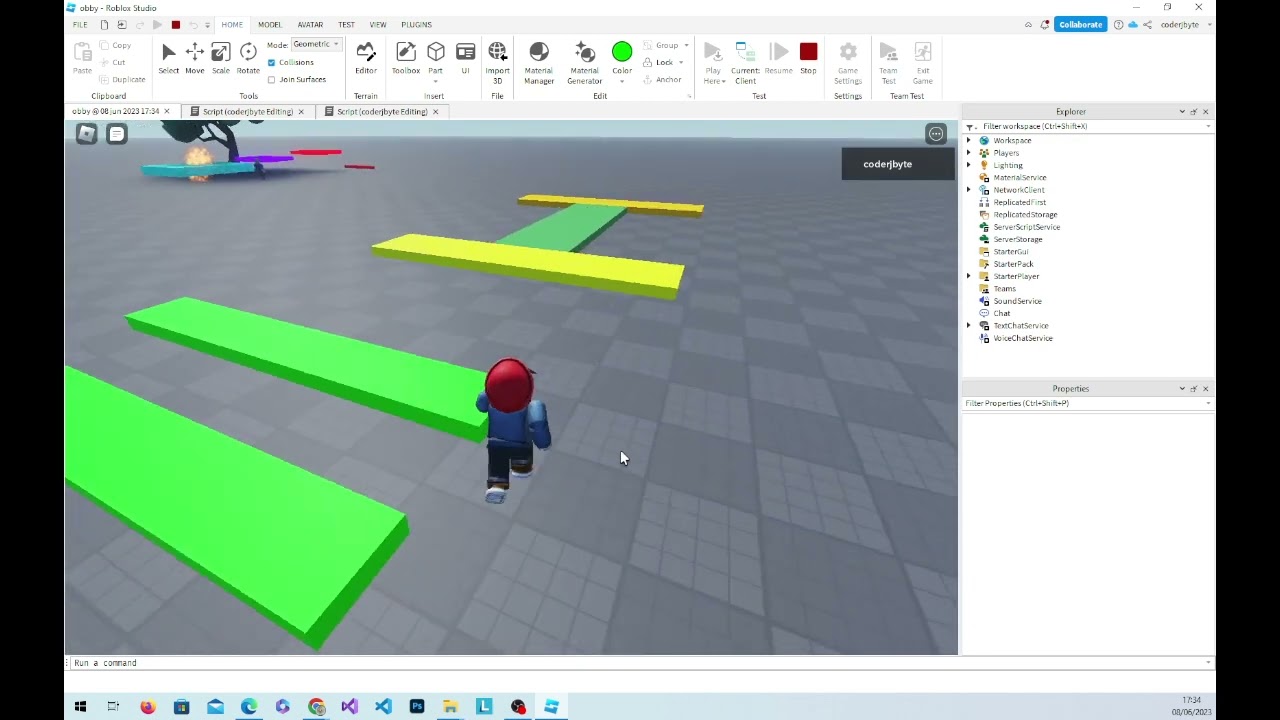This screenshot has height=720, width=1280.
Task: Open Material Manager
Action: (539, 62)
